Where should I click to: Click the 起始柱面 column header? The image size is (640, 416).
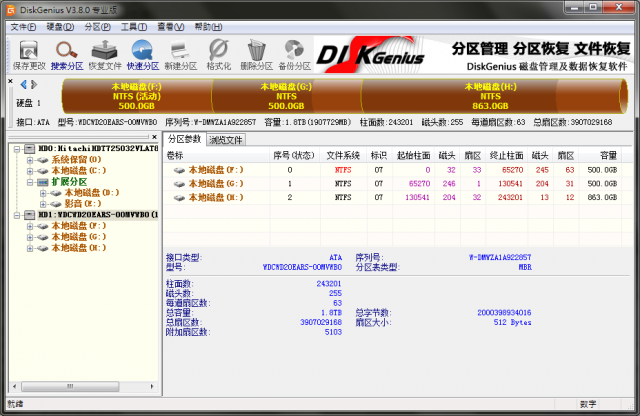point(413,156)
